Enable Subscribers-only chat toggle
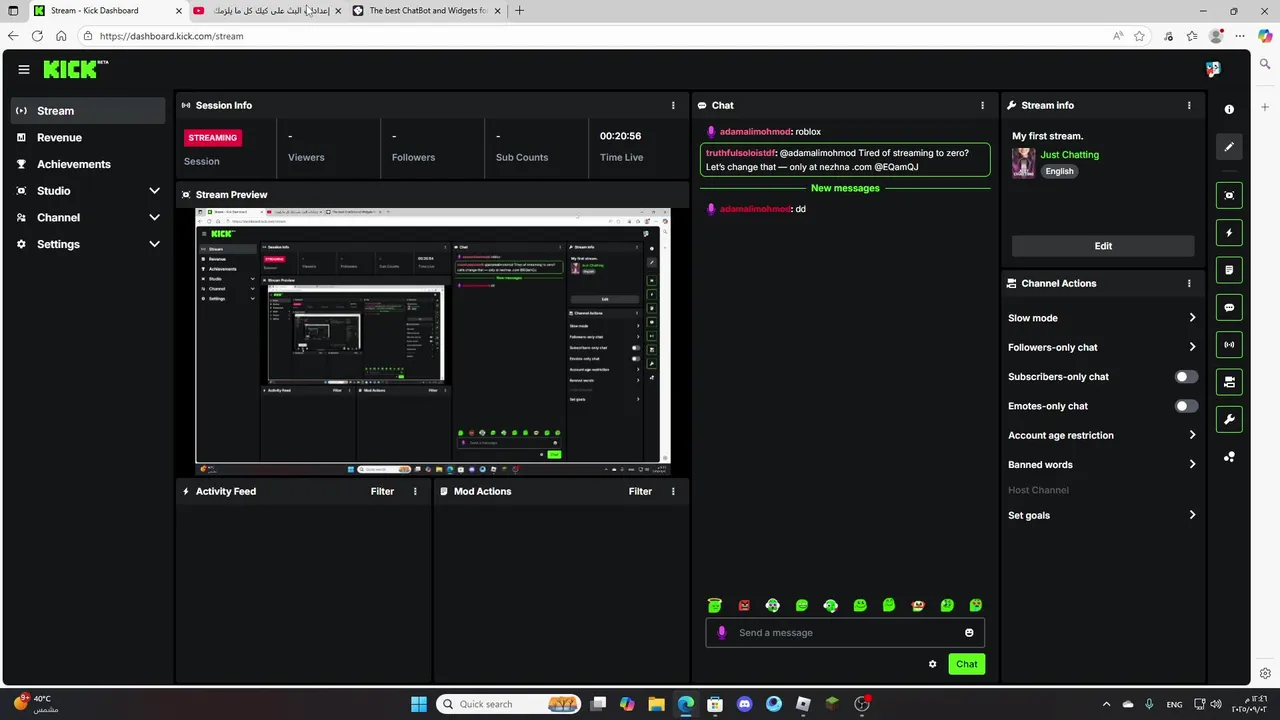 (x=1186, y=377)
